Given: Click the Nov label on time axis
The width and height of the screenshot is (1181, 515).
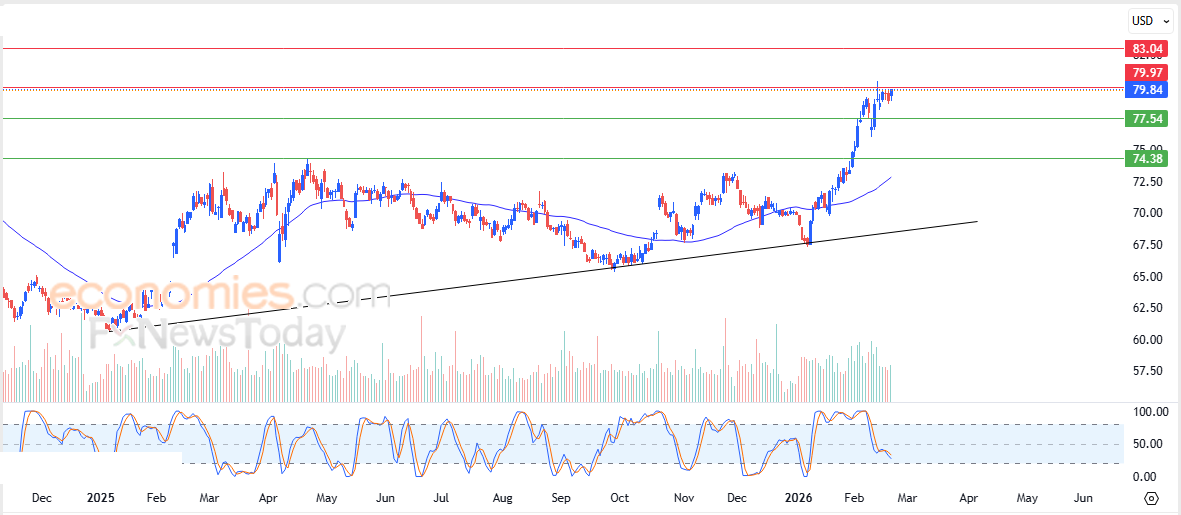Looking at the screenshot, I should point(683,498).
